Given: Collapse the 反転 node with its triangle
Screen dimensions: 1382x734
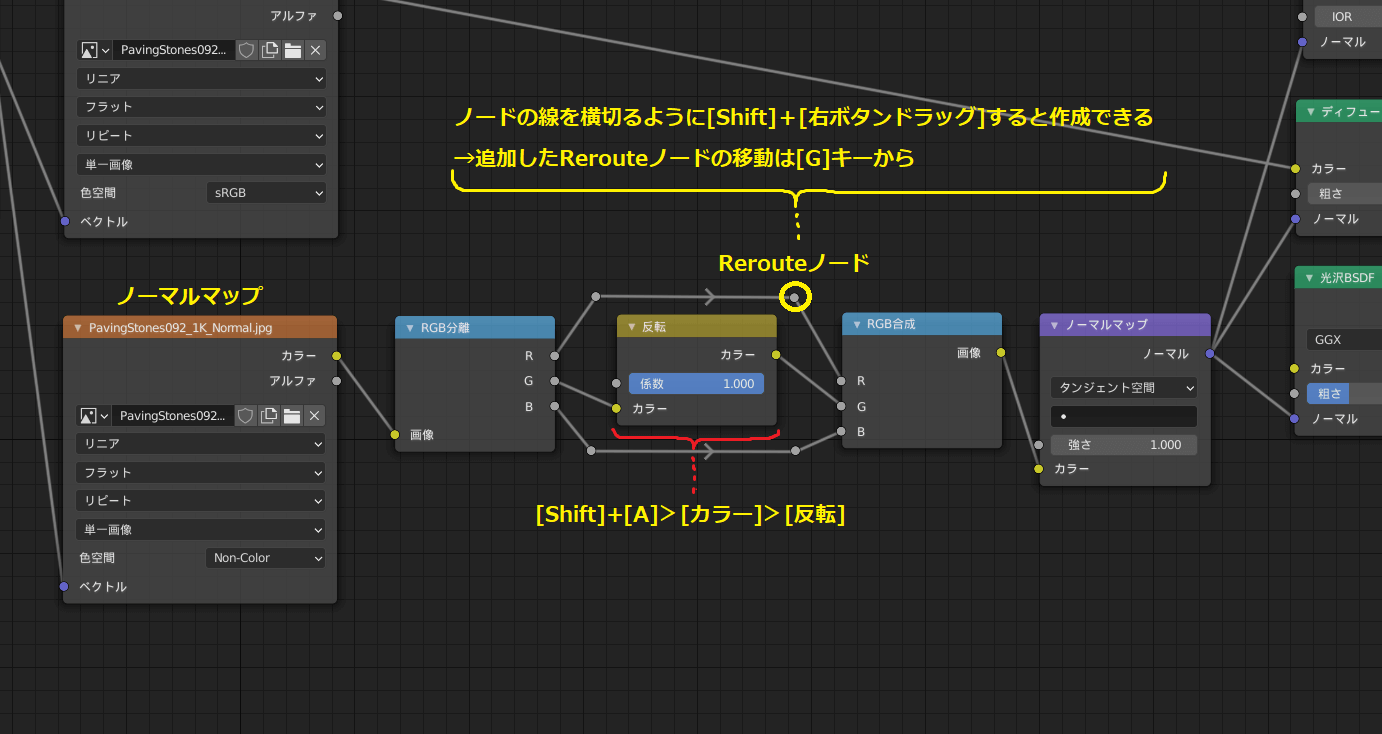Looking at the screenshot, I should point(631,327).
